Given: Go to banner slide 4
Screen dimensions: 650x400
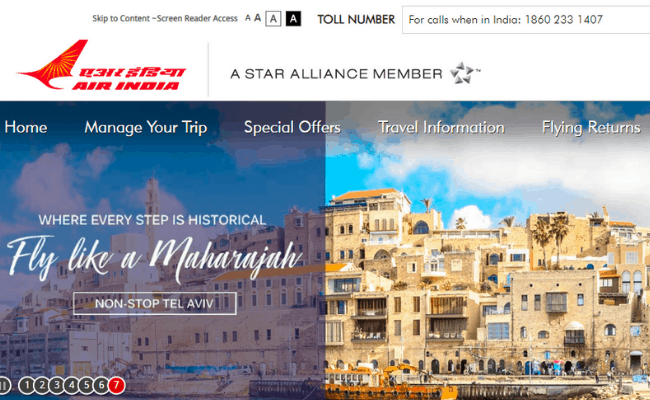Looking at the screenshot, I should tap(72, 385).
